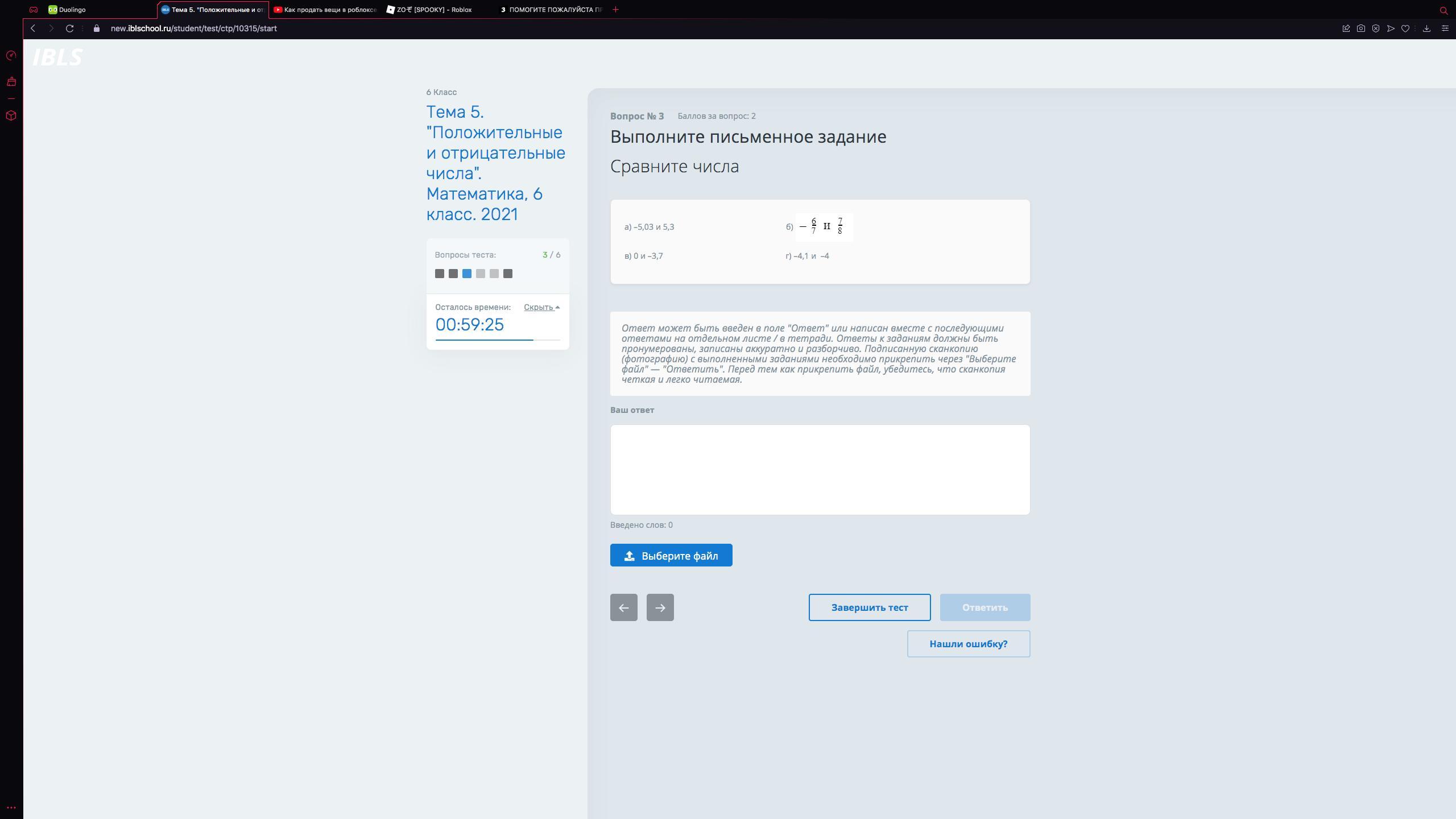Go to next question with right arrow

[x=660, y=607]
